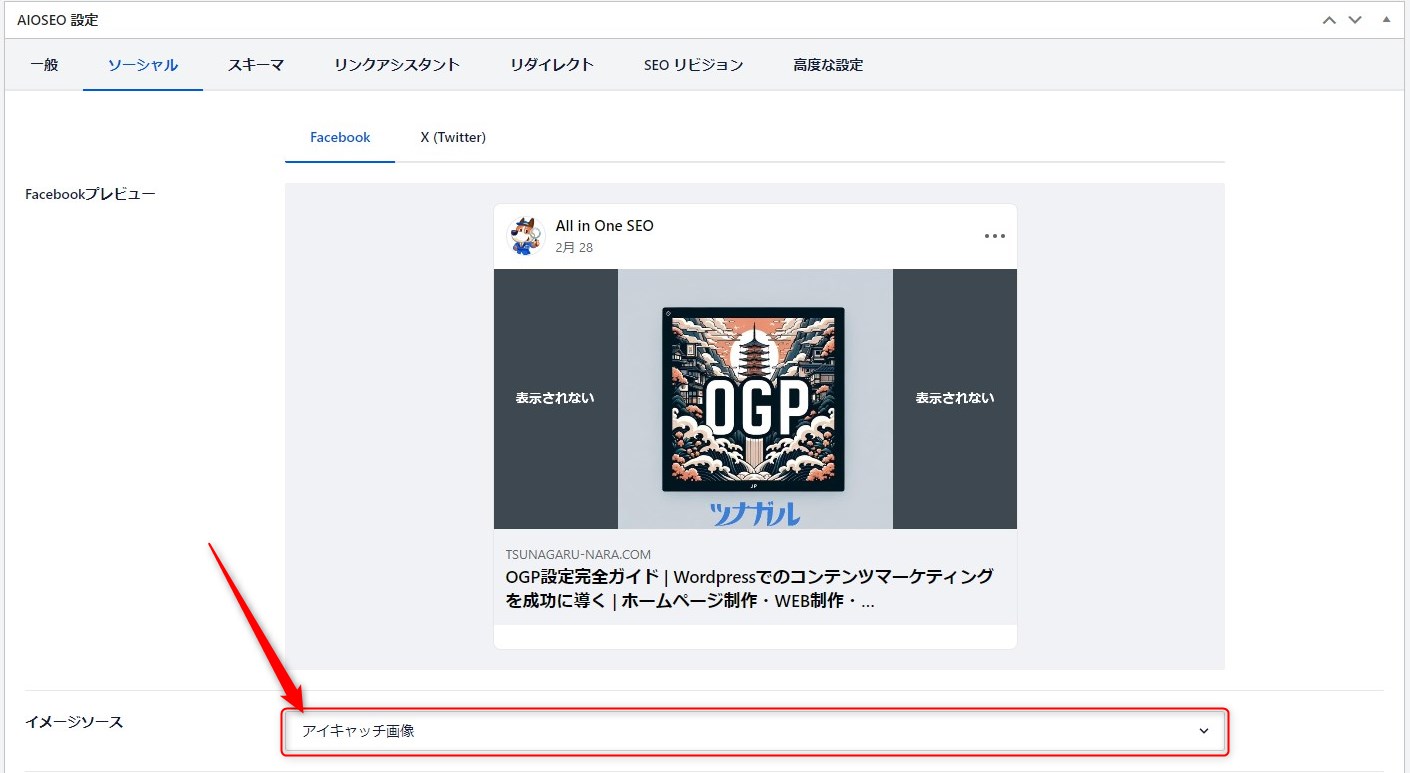The width and height of the screenshot is (1410, 773).
Task: Select the ソーシャル tab
Action: click(x=143, y=65)
